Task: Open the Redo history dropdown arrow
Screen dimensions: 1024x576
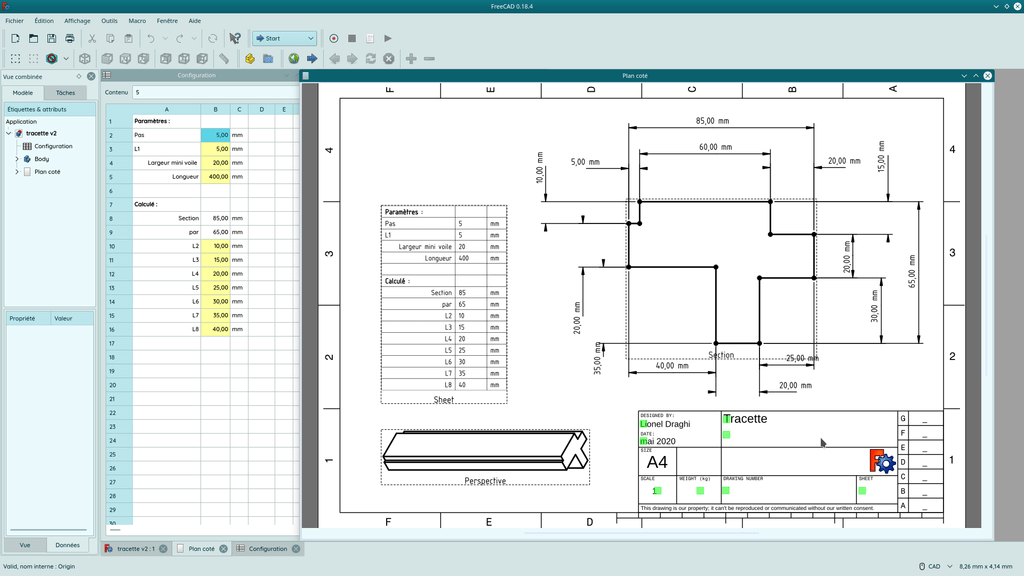Action: point(194,39)
